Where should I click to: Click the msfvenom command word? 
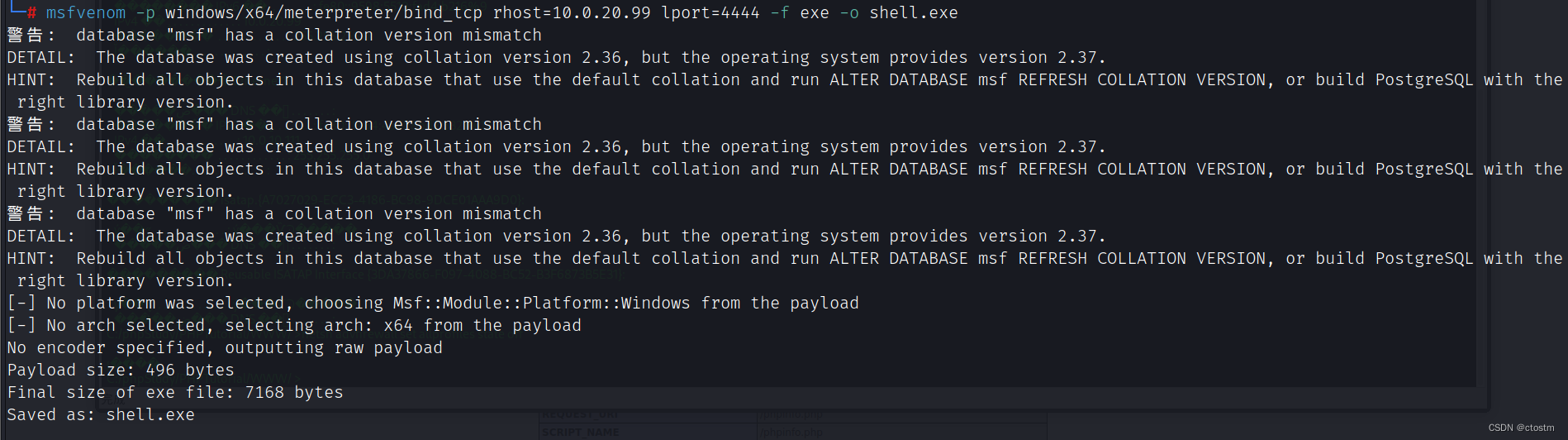86,12
